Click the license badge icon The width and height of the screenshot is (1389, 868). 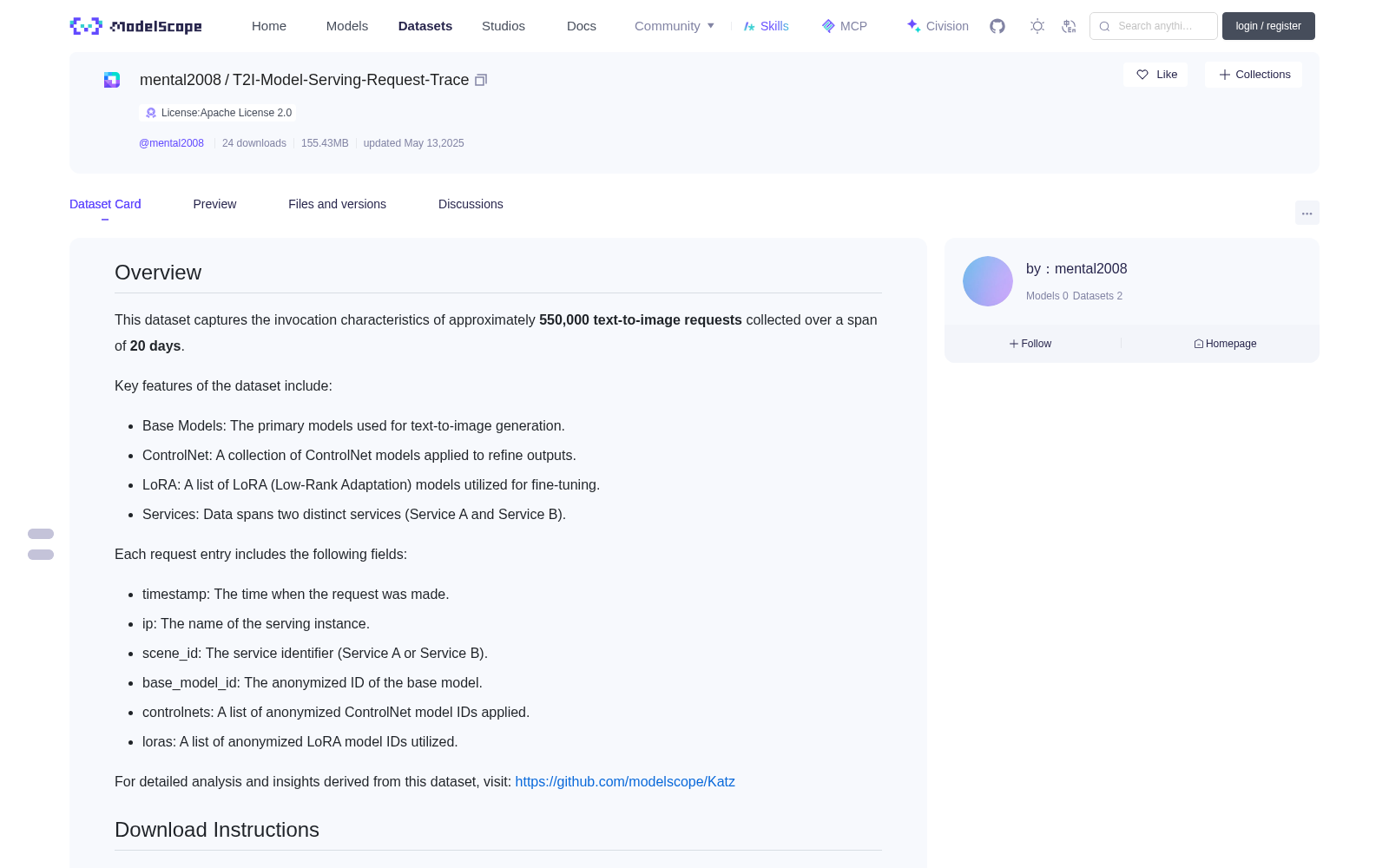151,113
